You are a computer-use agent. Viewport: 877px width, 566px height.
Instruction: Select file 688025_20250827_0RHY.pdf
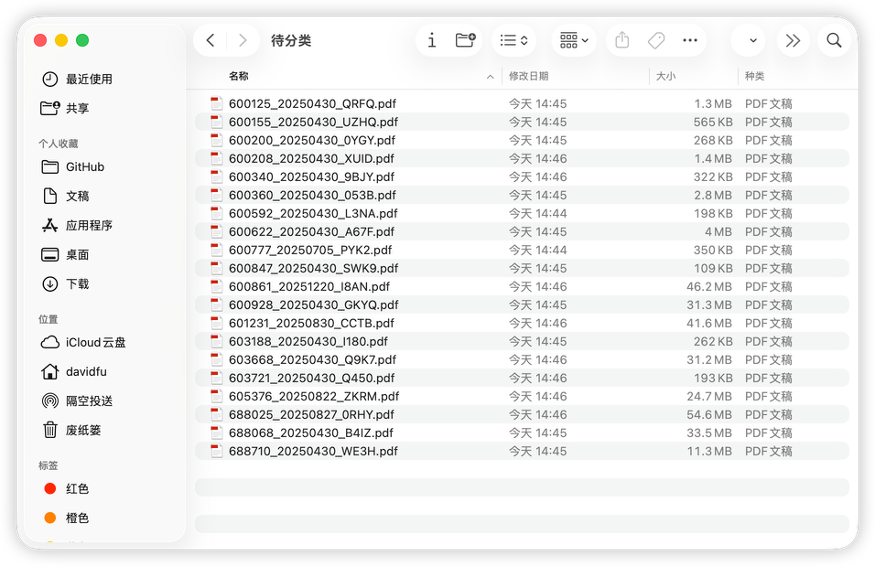coord(313,415)
